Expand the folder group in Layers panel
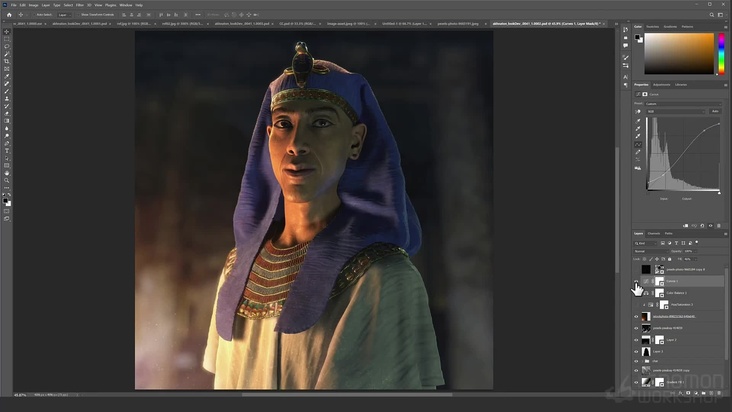732x412 pixels. (642, 361)
